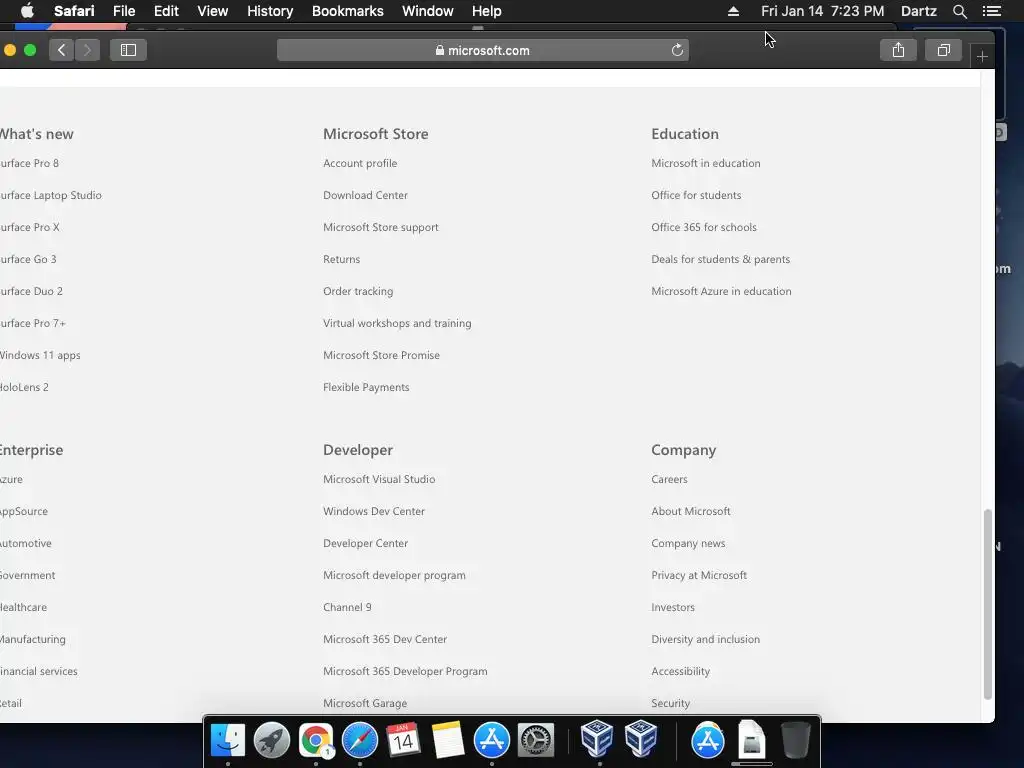Open the Channel 9 link
The image size is (1024, 768).
(347, 607)
